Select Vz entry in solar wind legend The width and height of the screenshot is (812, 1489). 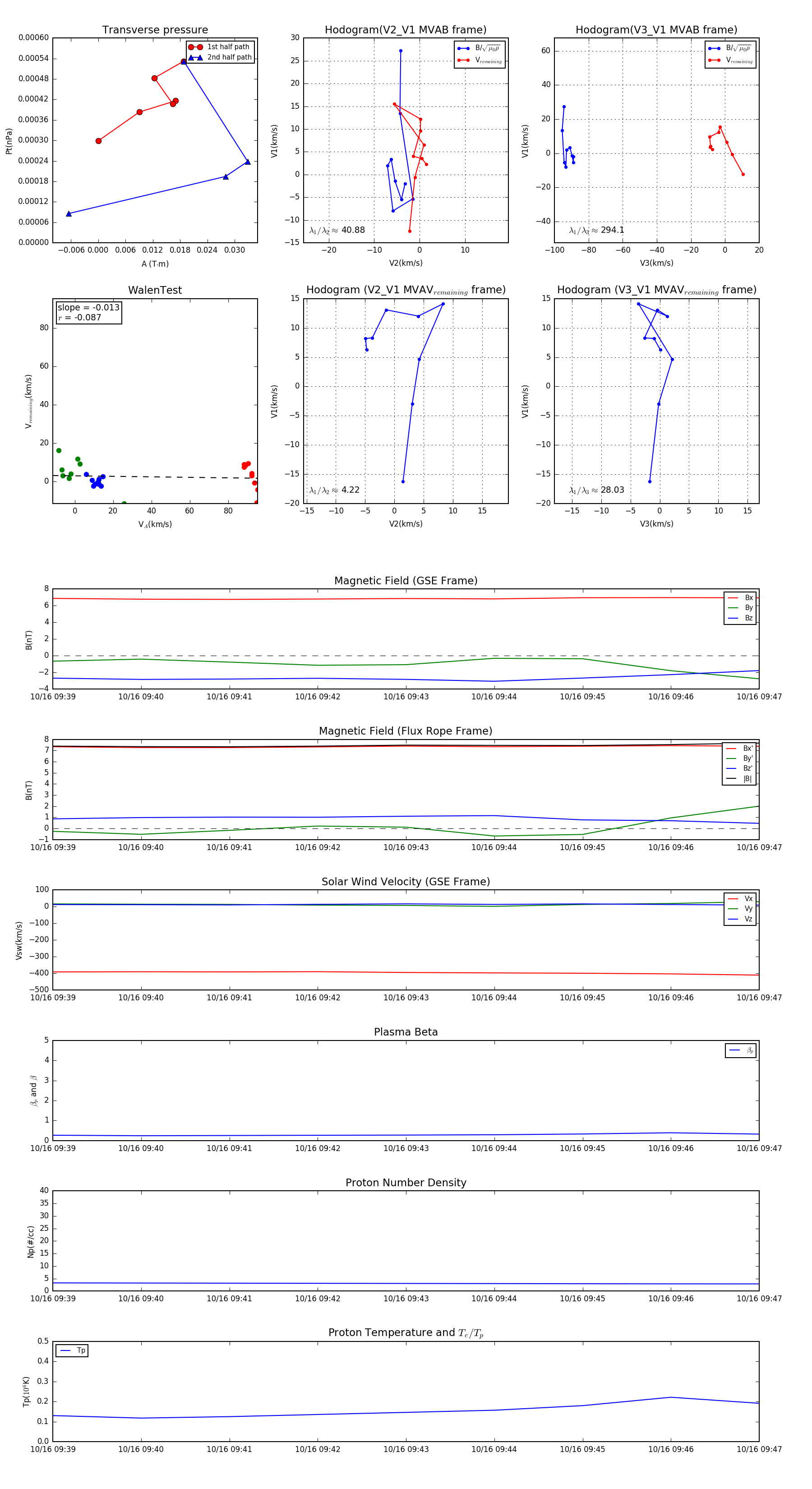740,919
